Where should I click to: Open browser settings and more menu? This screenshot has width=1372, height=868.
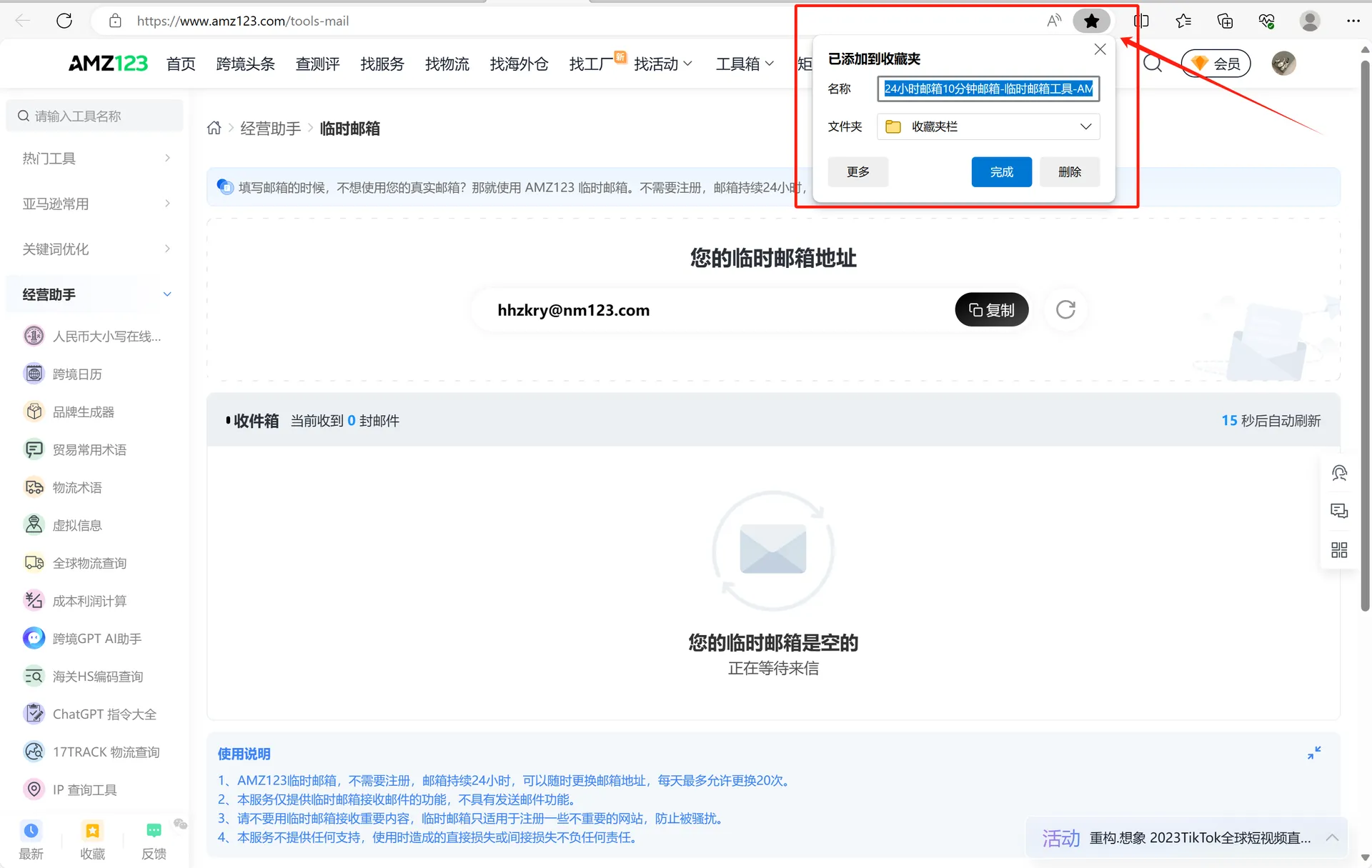click(x=1353, y=21)
